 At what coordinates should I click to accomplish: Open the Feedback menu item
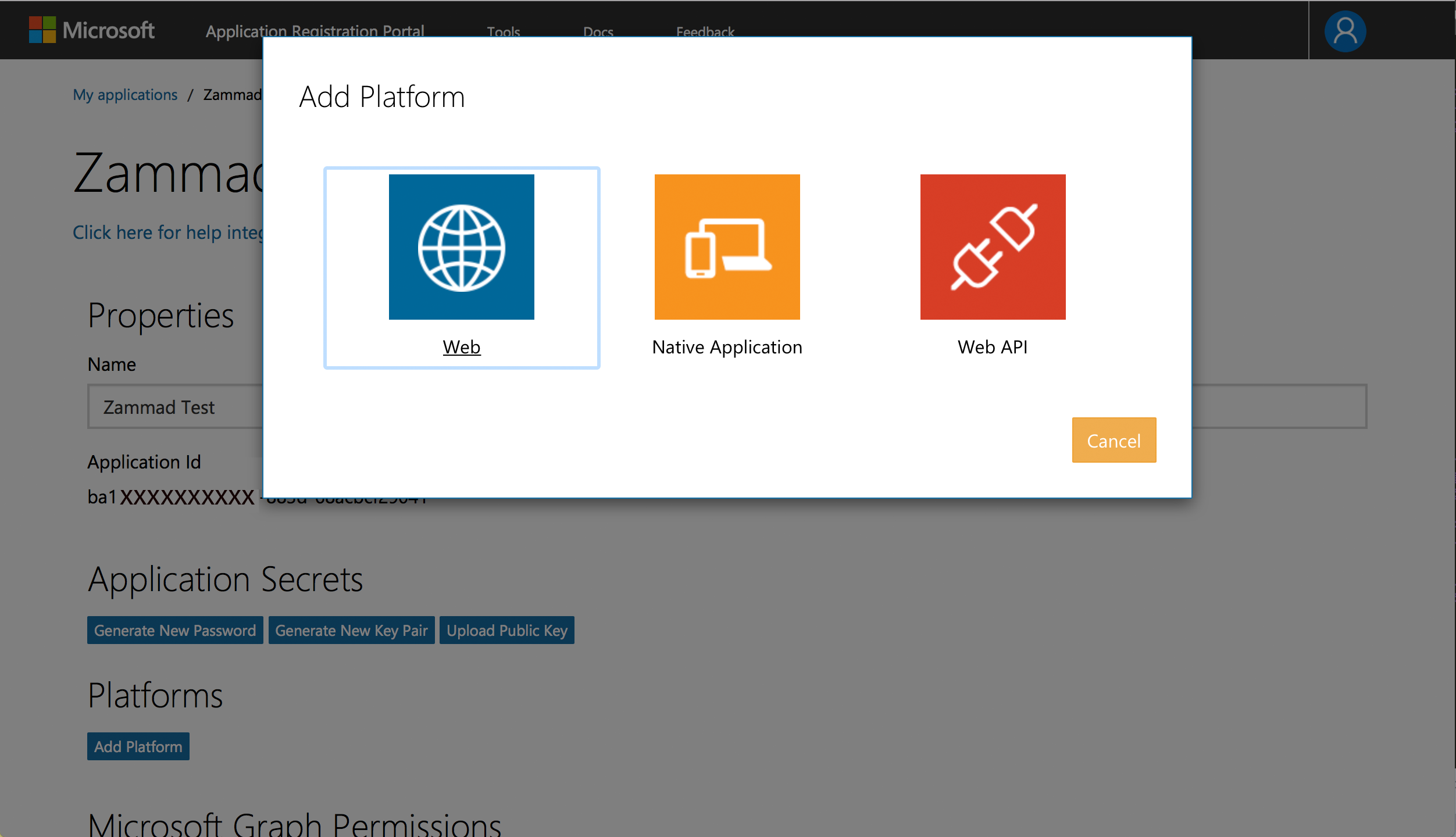click(x=705, y=32)
